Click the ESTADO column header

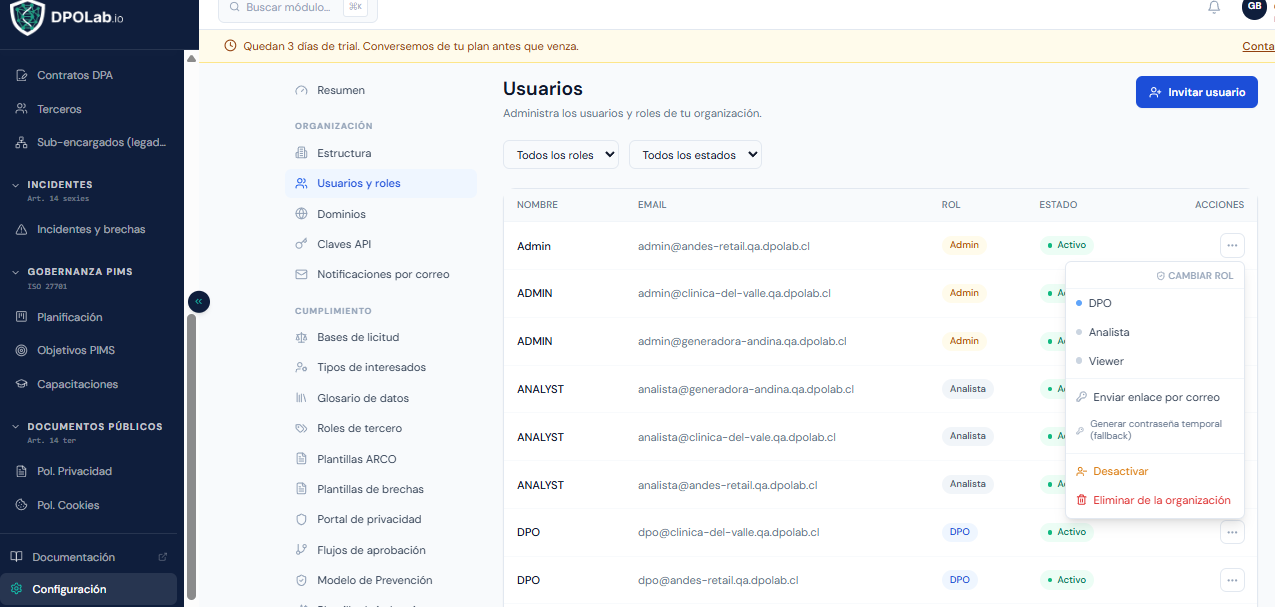[x=1058, y=205]
